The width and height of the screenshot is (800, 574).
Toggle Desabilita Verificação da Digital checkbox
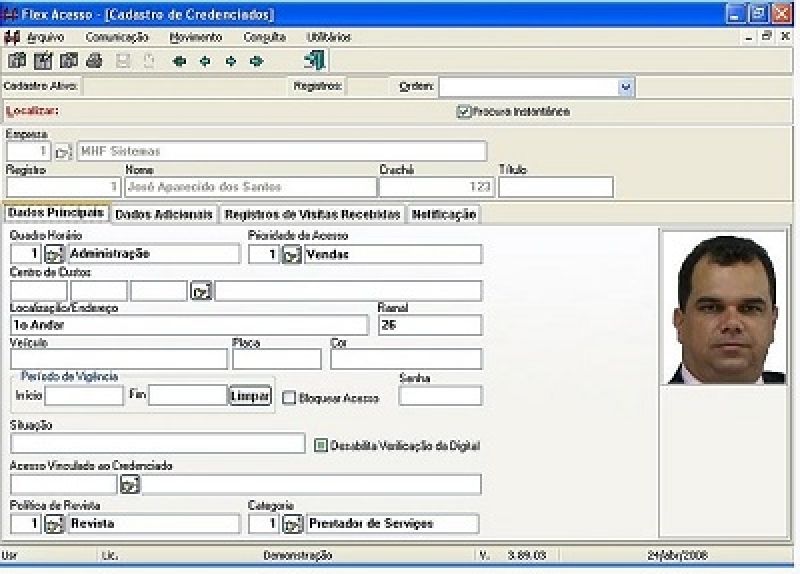click(x=321, y=446)
